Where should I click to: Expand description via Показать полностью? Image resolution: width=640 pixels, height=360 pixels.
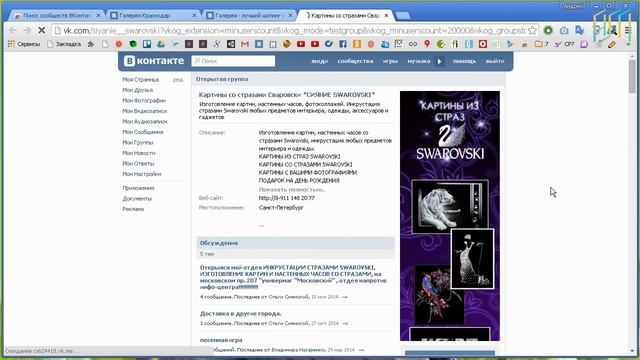coord(292,189)
